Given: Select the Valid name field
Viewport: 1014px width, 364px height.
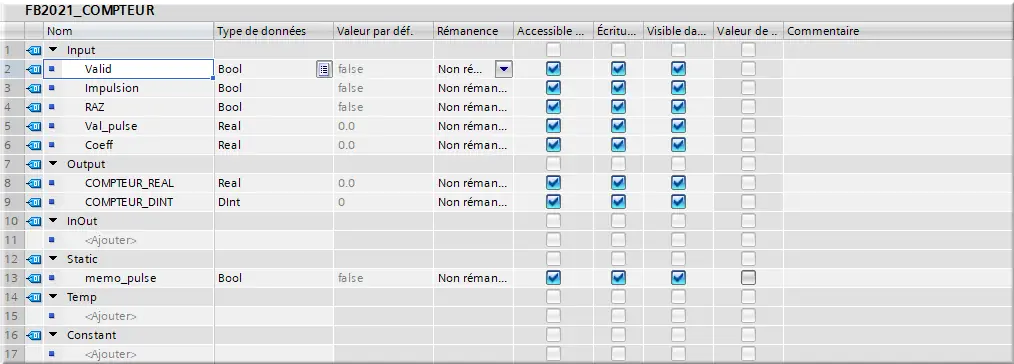Looking at the screenshot, I should [129, 69].
